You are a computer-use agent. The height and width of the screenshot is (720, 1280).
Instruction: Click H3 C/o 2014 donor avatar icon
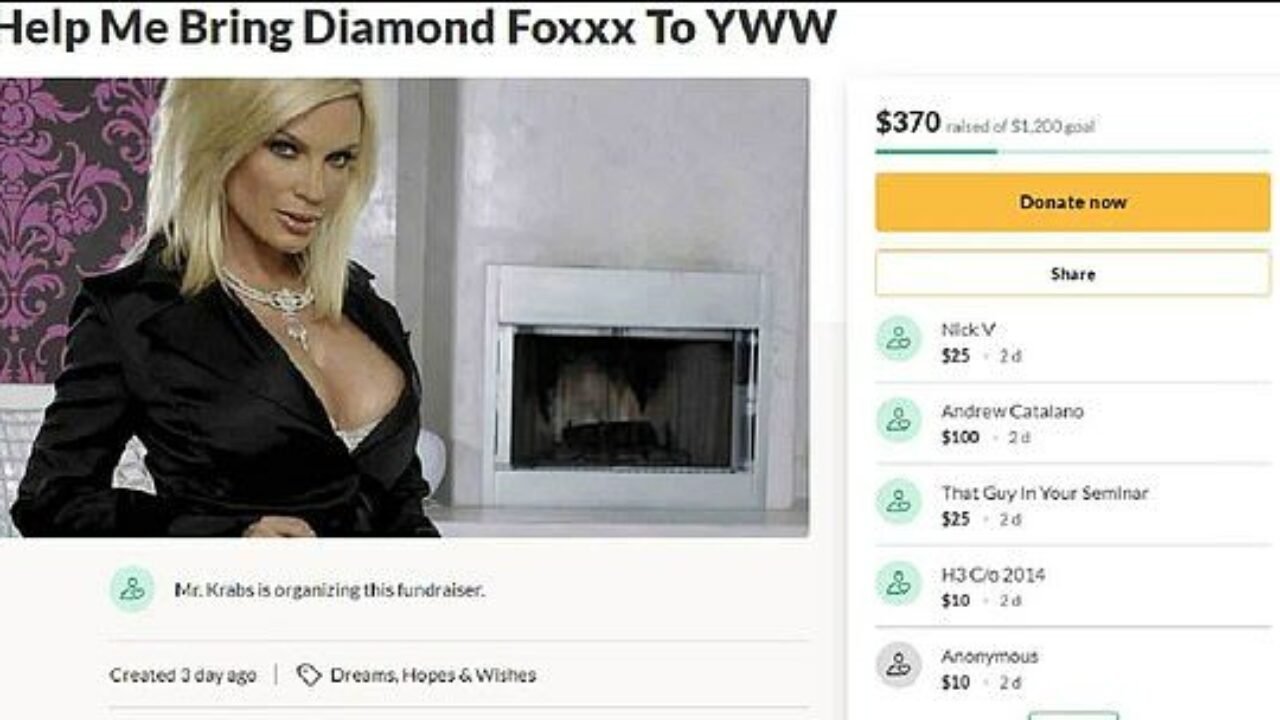[x=898, y=585]
